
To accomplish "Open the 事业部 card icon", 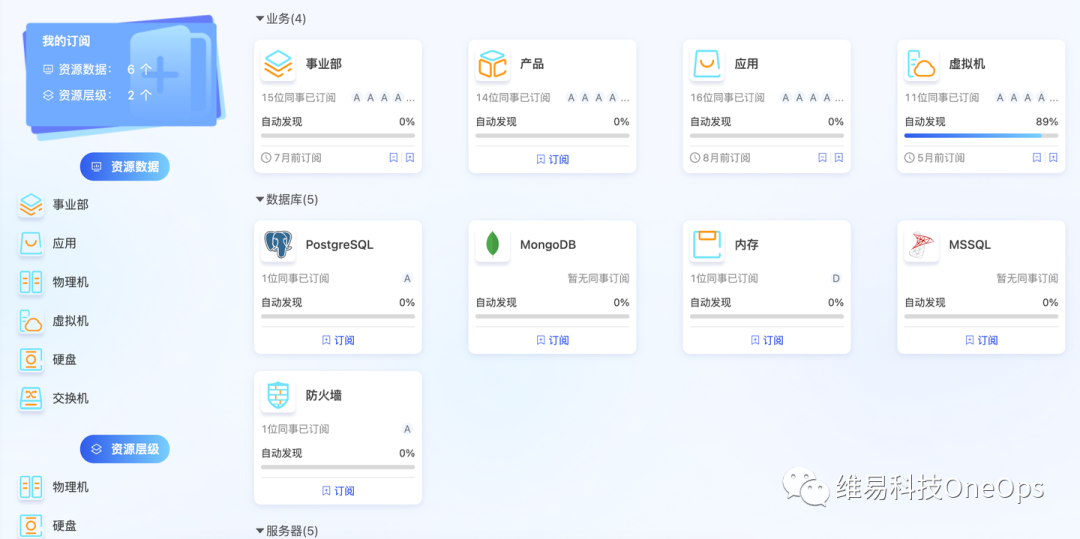I will [278, 64].
